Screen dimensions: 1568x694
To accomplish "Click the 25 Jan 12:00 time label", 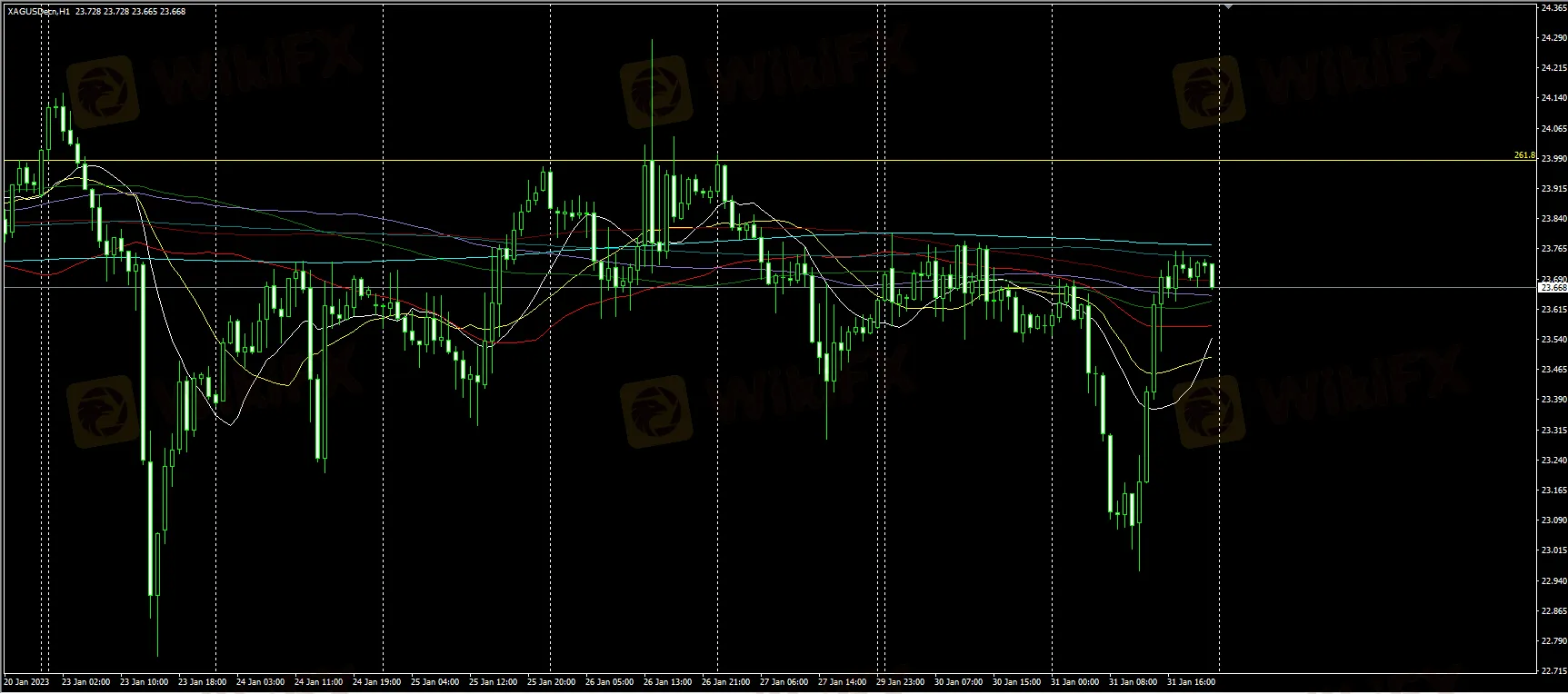I will pos(492,681).
